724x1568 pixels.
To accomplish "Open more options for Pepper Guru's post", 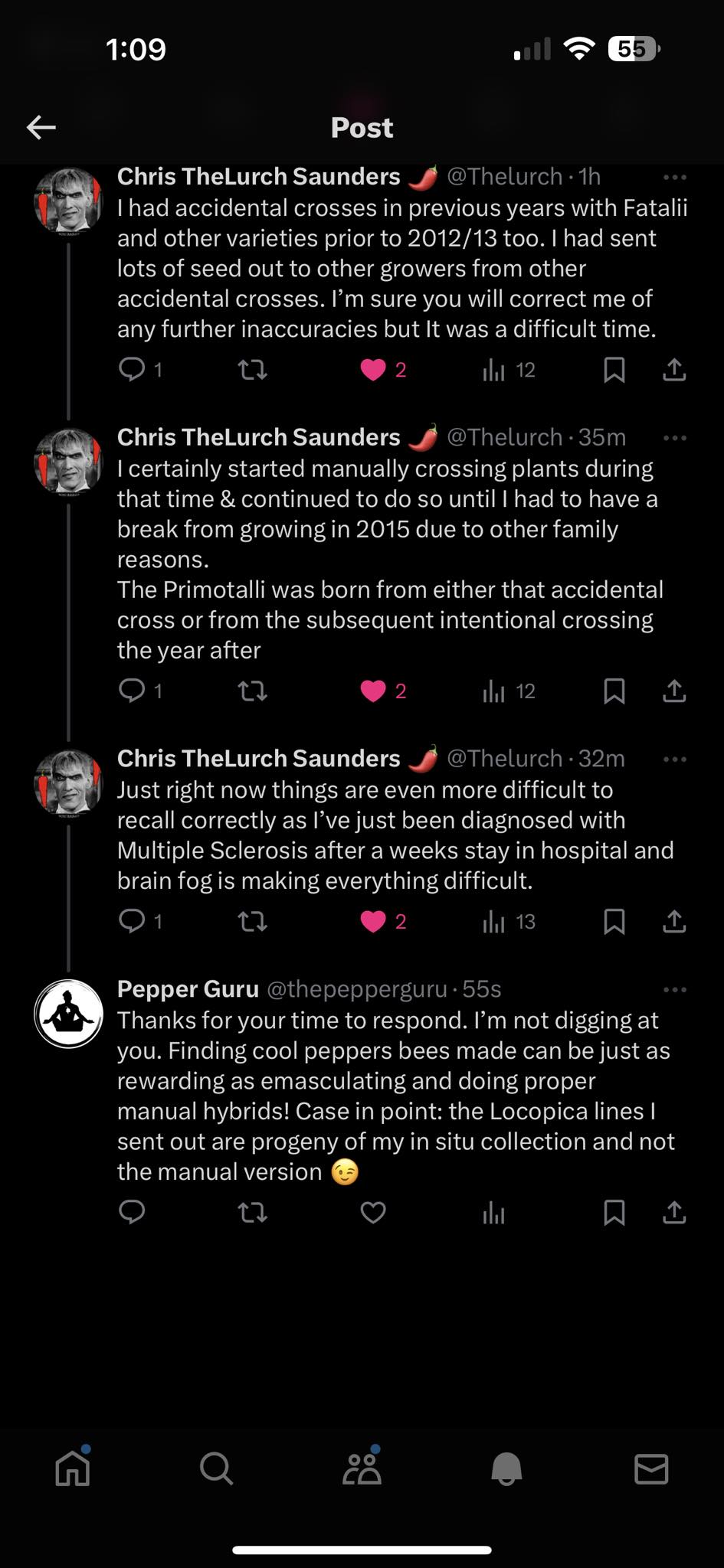I will (x=674, y=989).
